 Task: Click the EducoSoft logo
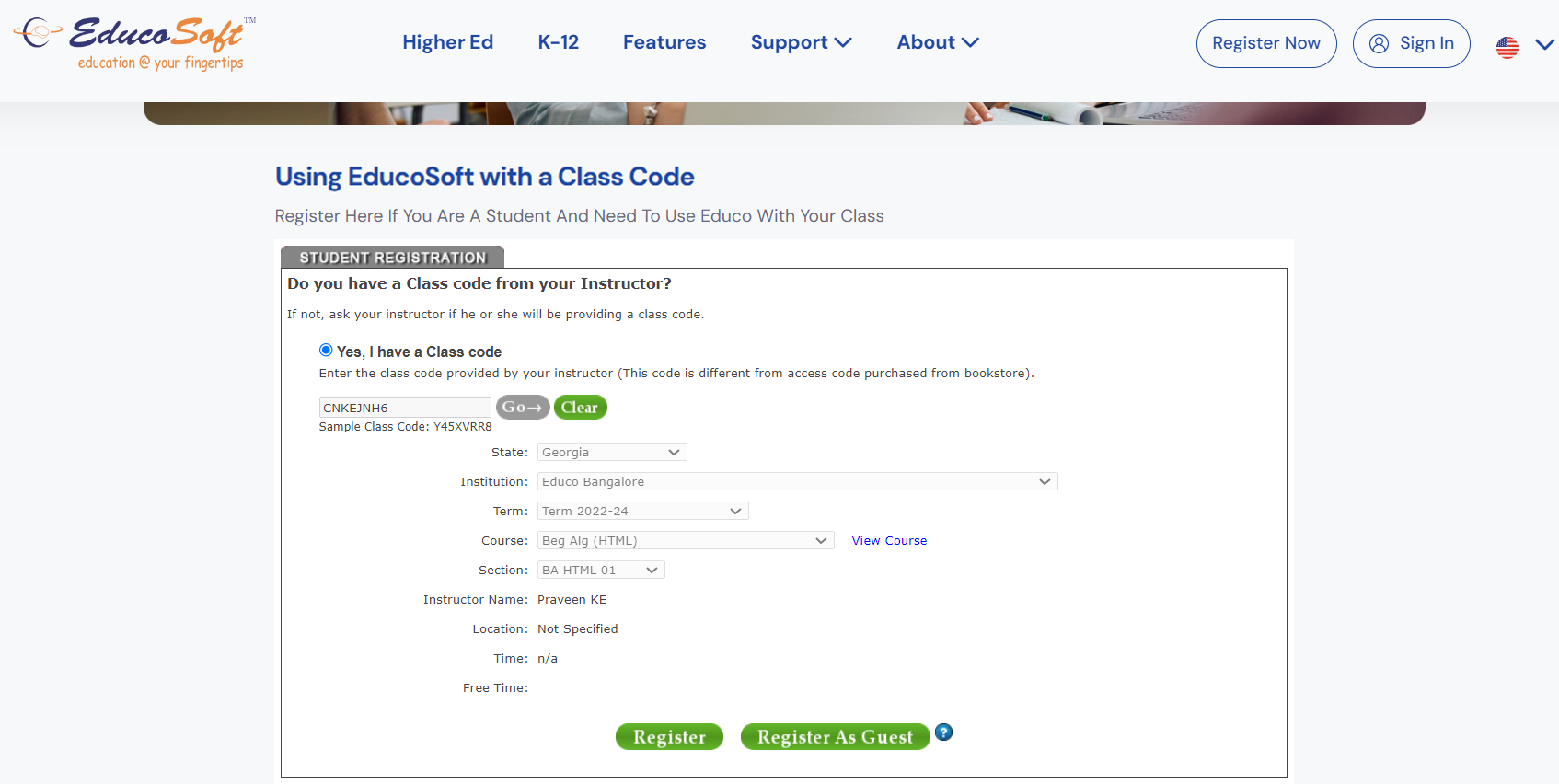(x=135, y=43)
